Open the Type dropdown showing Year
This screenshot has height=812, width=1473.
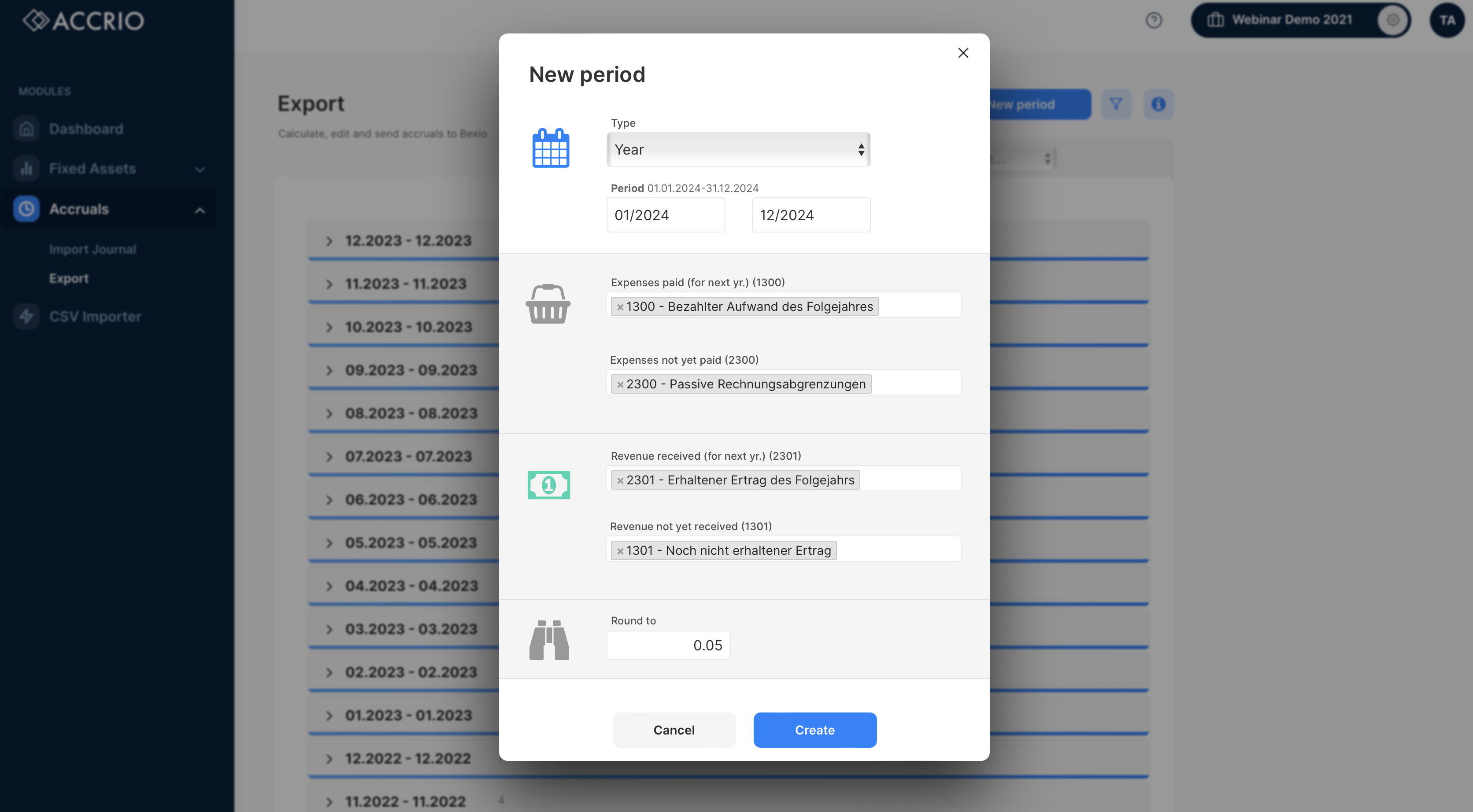point(738,150)
